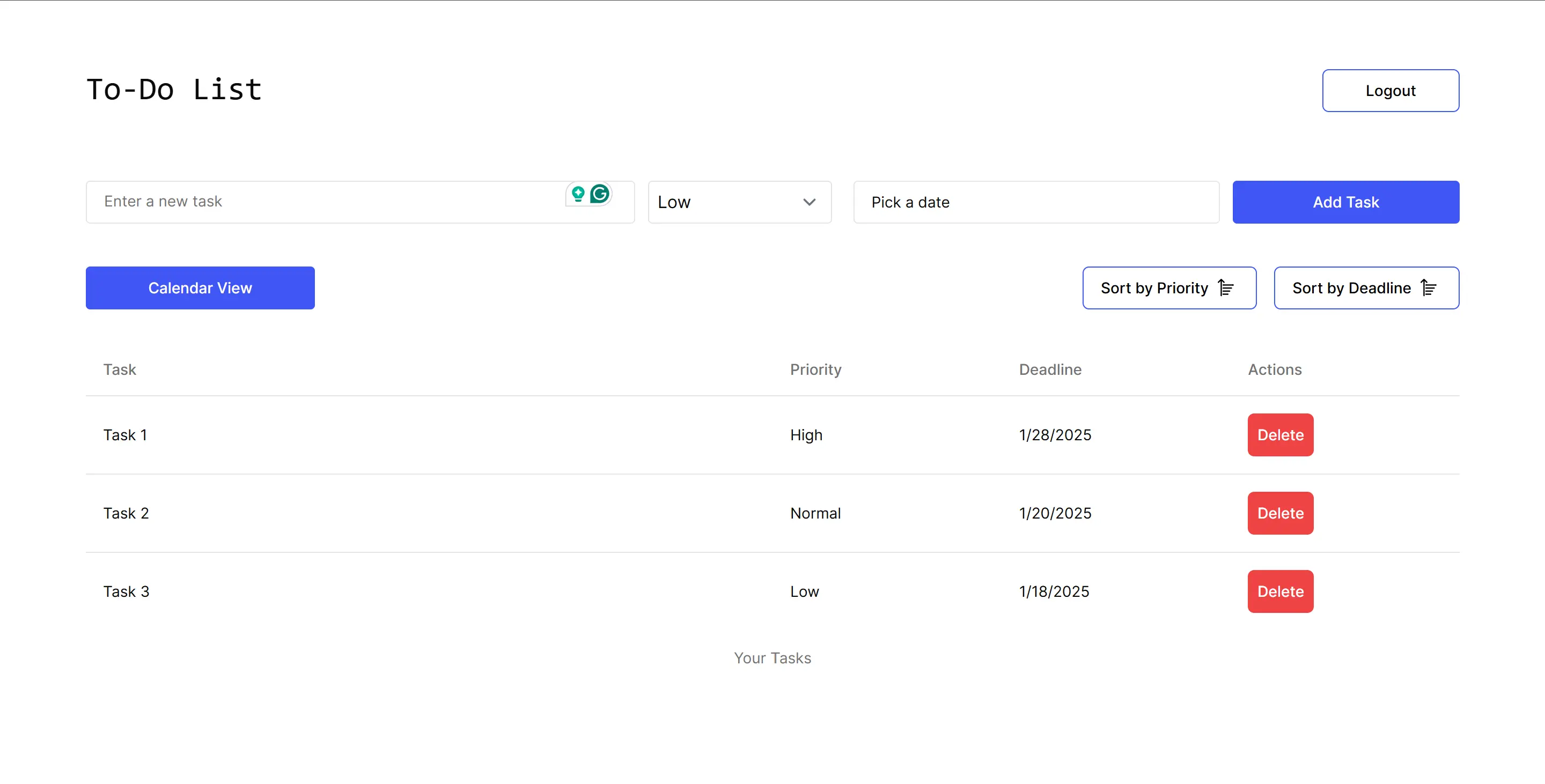Click the green lightbulb extension icon
Image resolution: width=1545 pixels, height=784 pixels.
click(578, 194)
